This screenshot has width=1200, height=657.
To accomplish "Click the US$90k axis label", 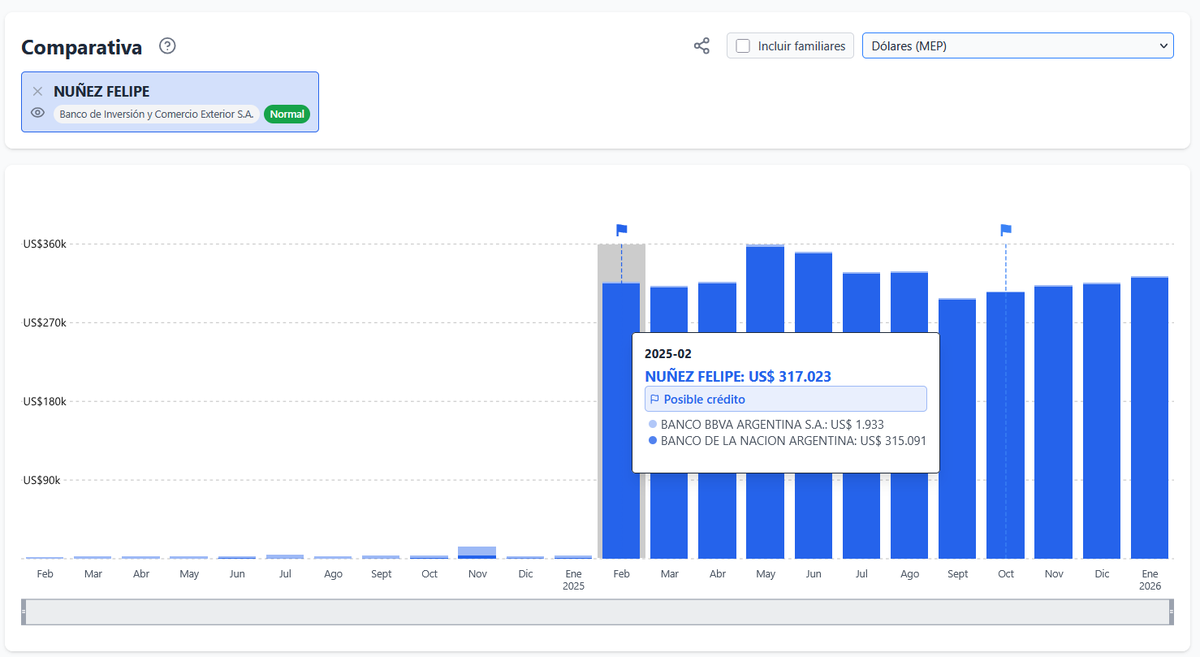I will (42, 480).
